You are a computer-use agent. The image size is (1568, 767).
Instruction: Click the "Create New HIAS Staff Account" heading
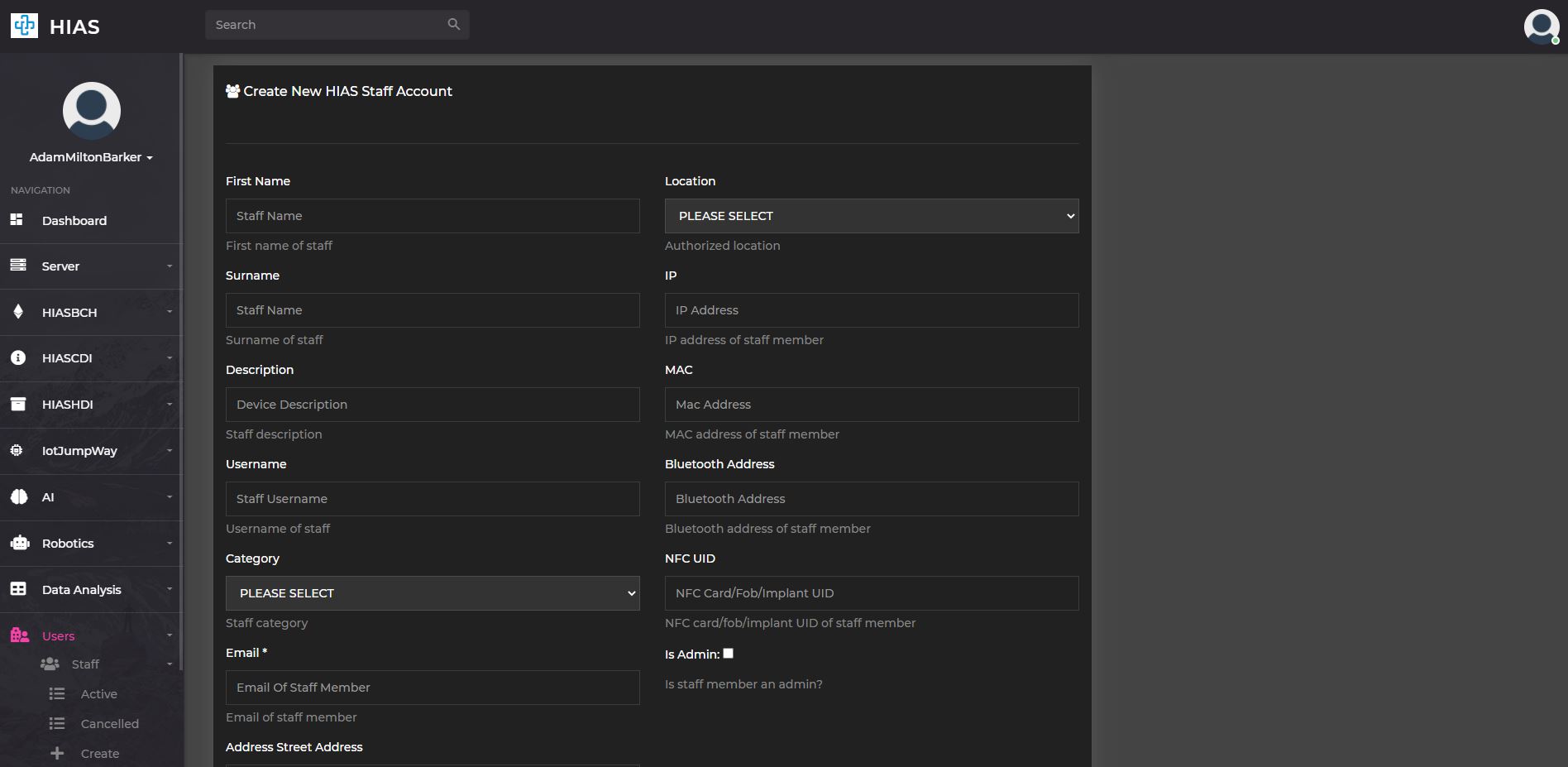click(347, 91)
